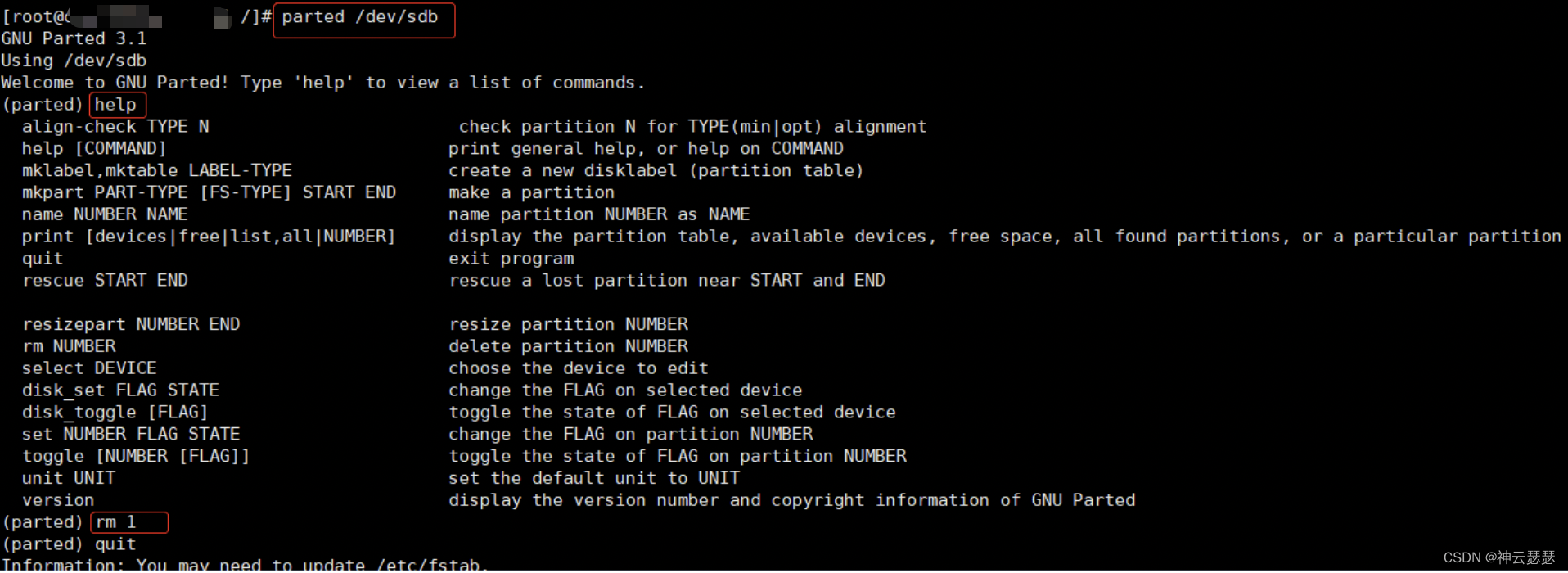The image size is (1568, 573).
Task: Click the 'GNU Parted 3.1' version line
Action: click(74, 38)
